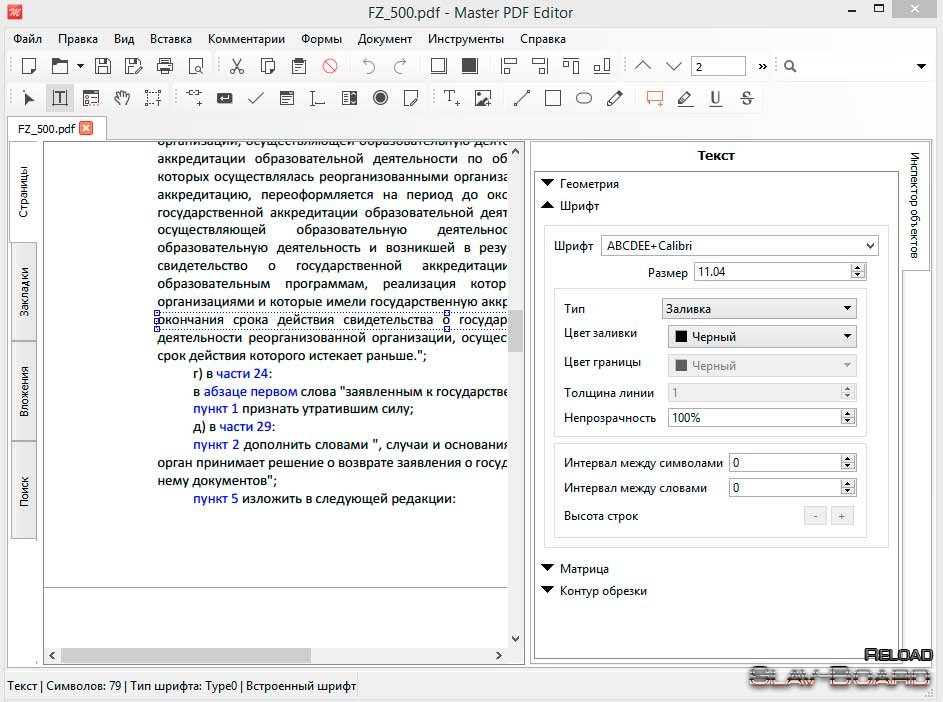This screenshot has height=702, width=943.
Task: Select the Strikethrough text tool
Action: pos(746,98)
